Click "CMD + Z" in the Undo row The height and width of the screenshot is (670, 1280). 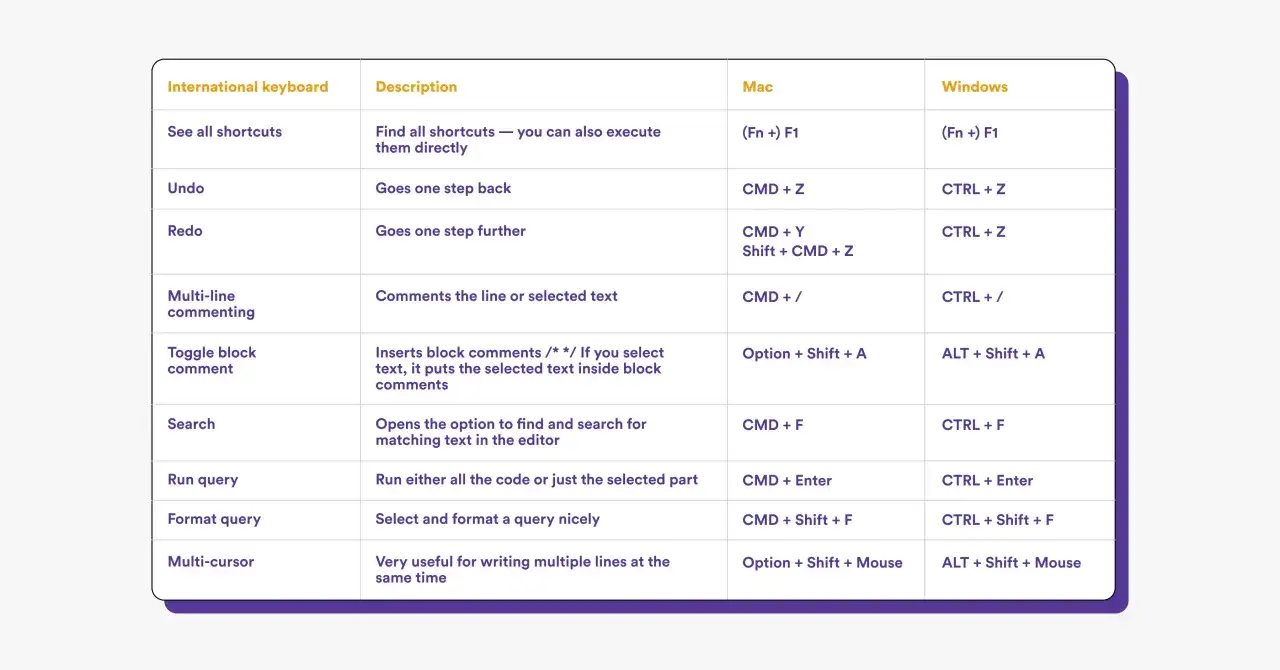click(x=773, y=189)
